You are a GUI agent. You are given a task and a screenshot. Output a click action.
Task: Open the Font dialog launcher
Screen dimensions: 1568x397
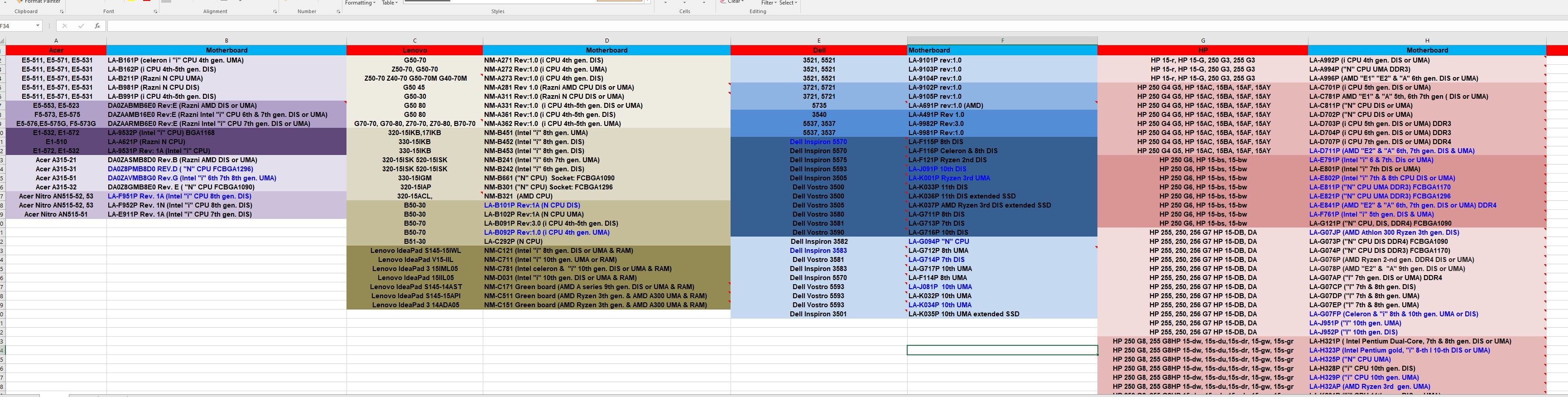coord(155,12)
